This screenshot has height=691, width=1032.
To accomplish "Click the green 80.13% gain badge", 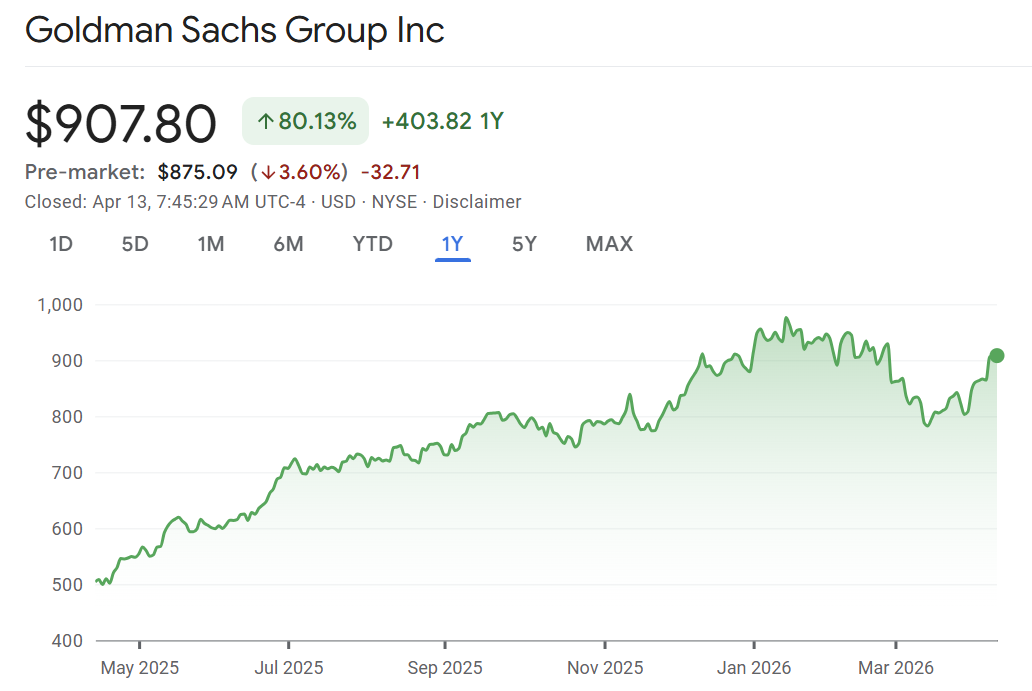I will click(x=306, y=122).
